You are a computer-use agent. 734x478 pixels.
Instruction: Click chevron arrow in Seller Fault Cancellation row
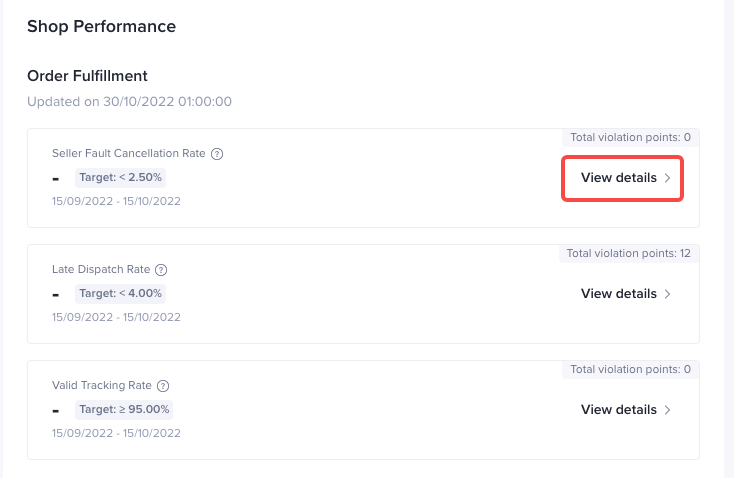click(668, 178)
